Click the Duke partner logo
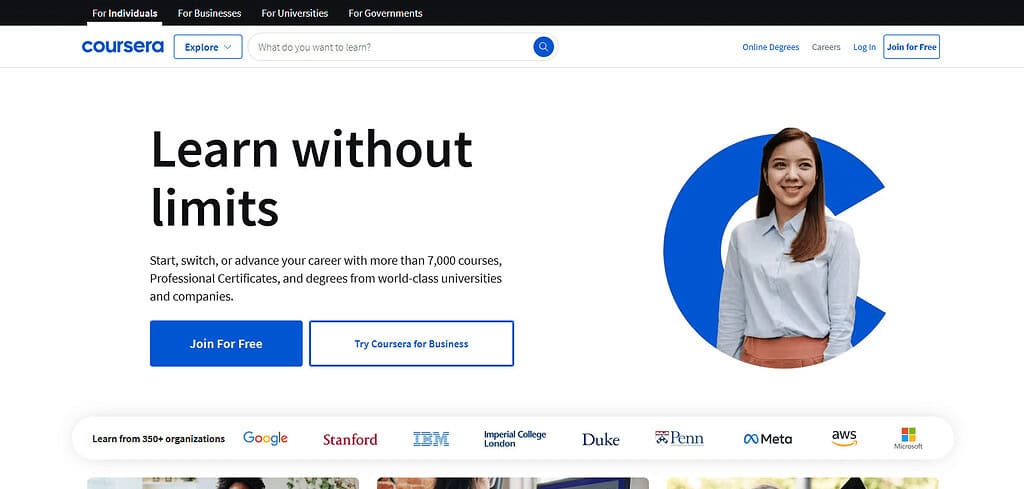 click(600, 439)
